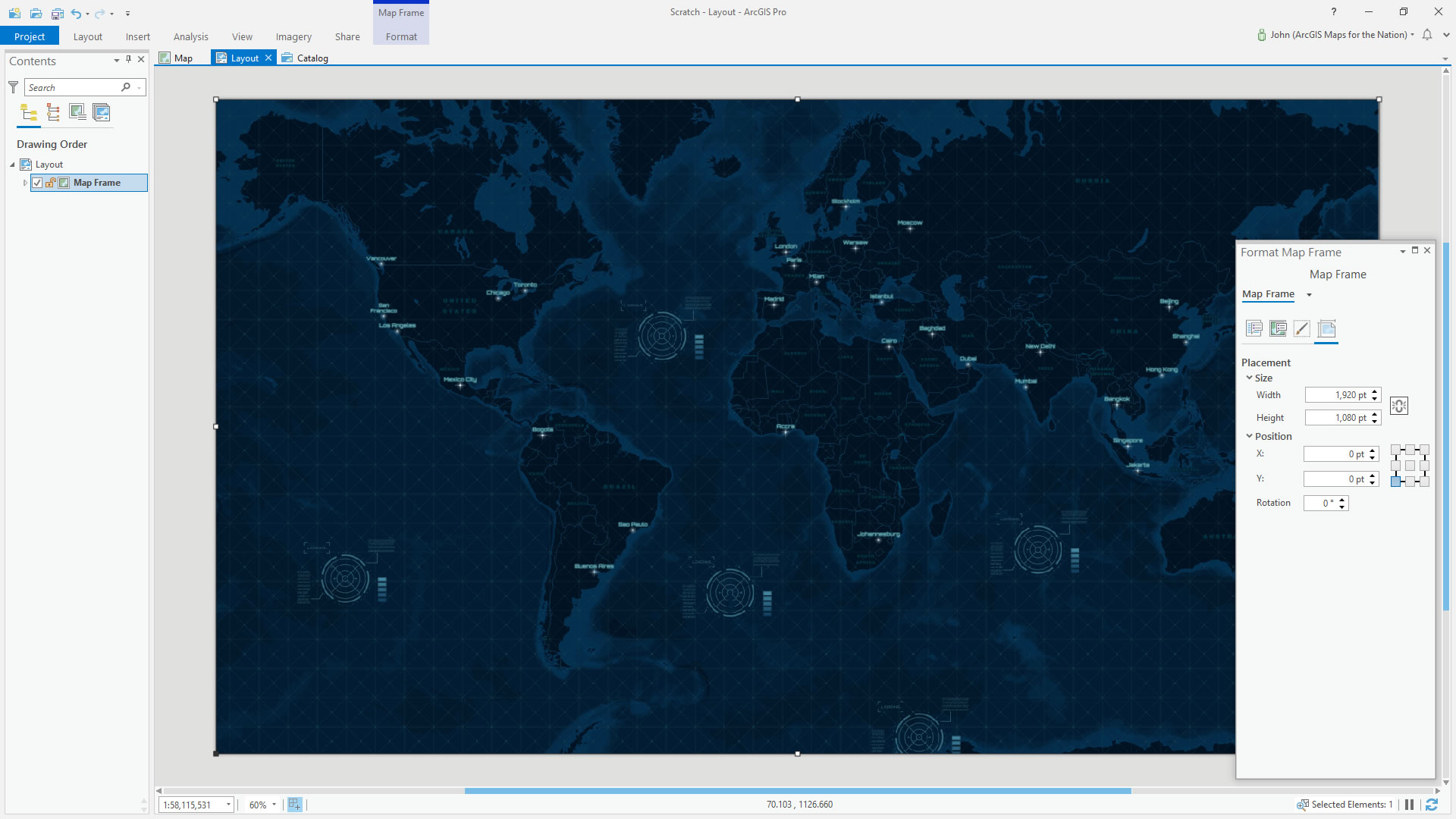Click the lock icon on Map Frame

(x=50, y=183)
